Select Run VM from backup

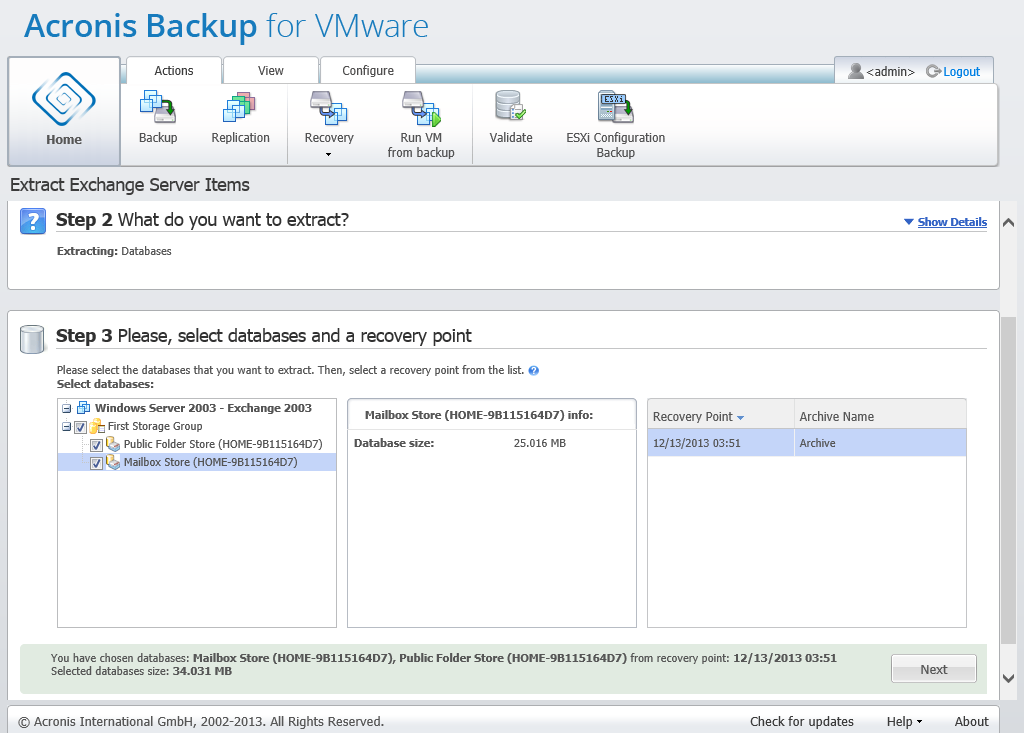[420, 108]
